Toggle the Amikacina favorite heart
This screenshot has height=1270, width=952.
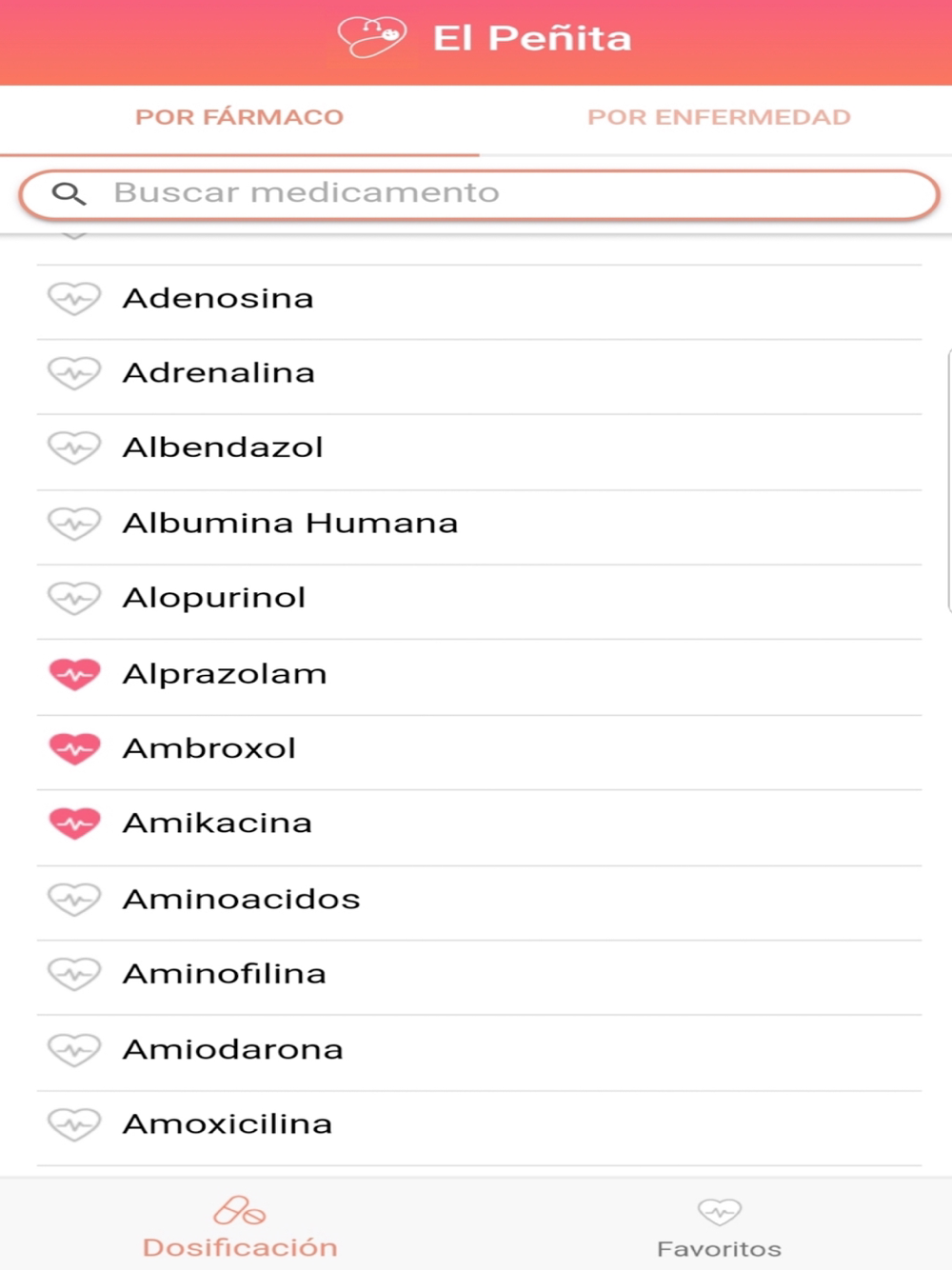pos(74,824)
